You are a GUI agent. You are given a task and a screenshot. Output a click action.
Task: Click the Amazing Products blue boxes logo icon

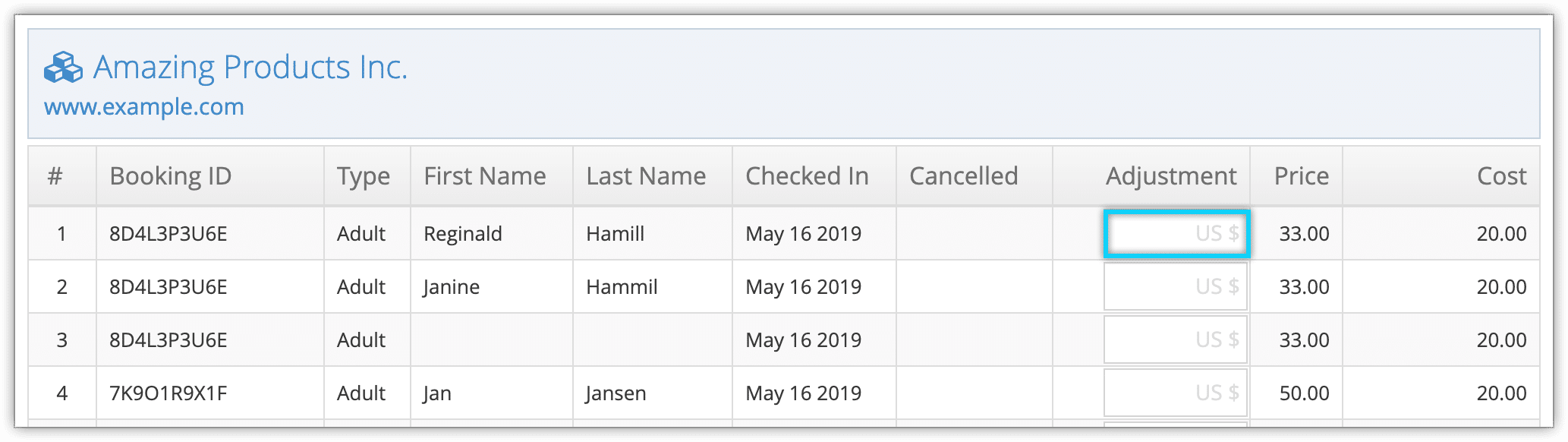(63, 67)
